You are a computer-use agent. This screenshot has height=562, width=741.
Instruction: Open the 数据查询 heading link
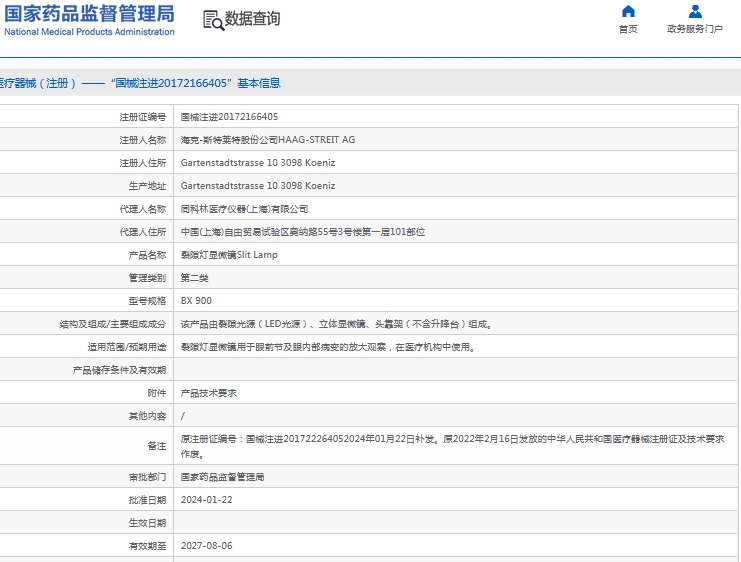coord(252,19)
